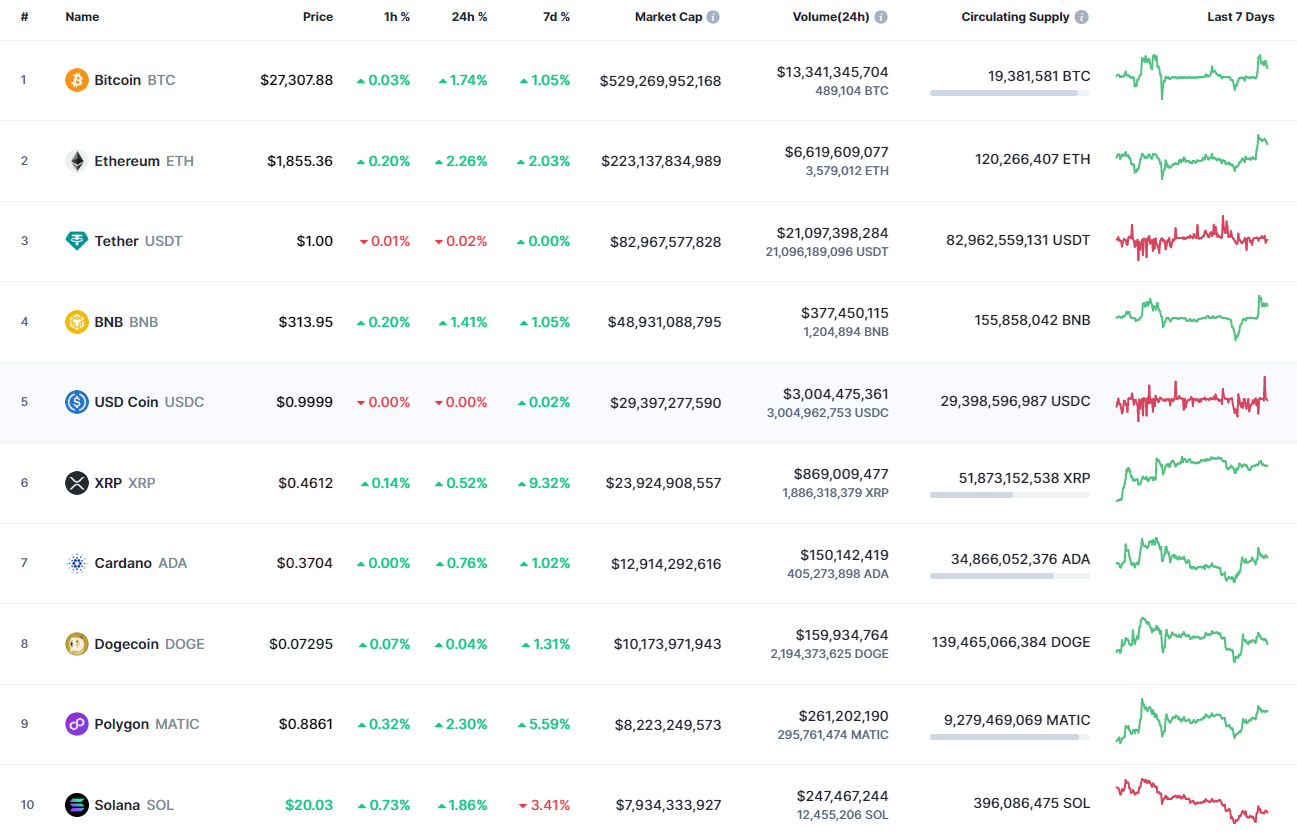Screen dimensions: 1297x838
Task: Select the Tether USDT logo
Action: coord(76,241)
